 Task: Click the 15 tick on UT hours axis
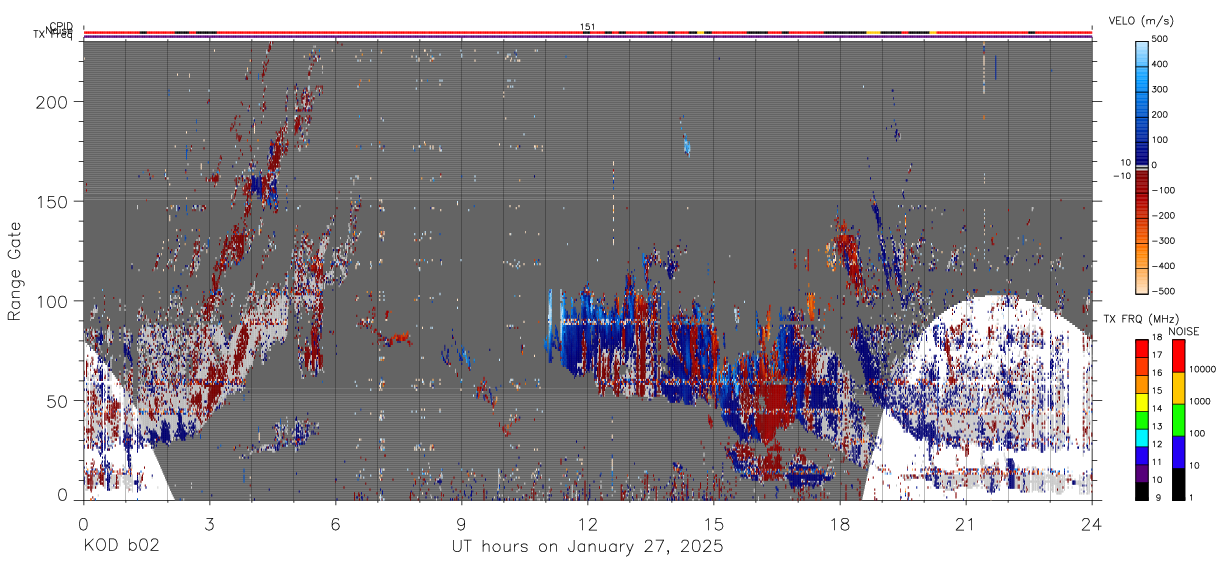[714, 523]
